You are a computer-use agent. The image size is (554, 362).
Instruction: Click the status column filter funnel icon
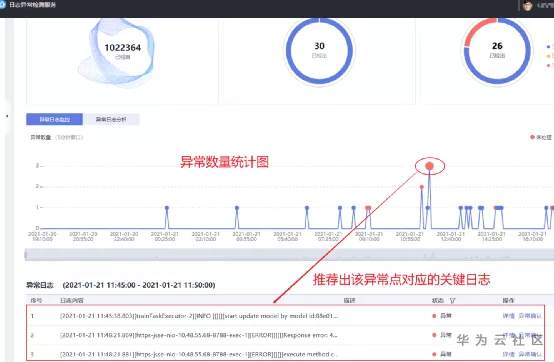pyautogui.click(x=453, y=301)
